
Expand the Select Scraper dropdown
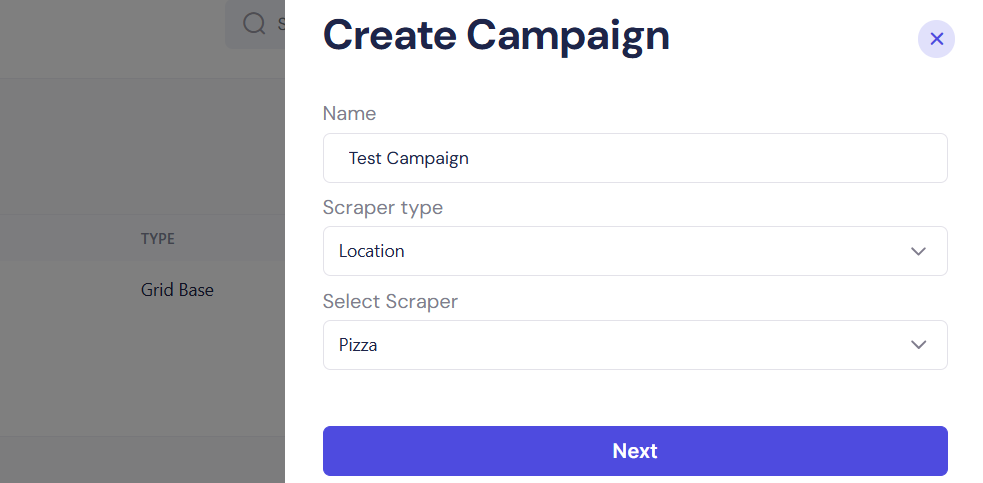[x=634, y=345]
